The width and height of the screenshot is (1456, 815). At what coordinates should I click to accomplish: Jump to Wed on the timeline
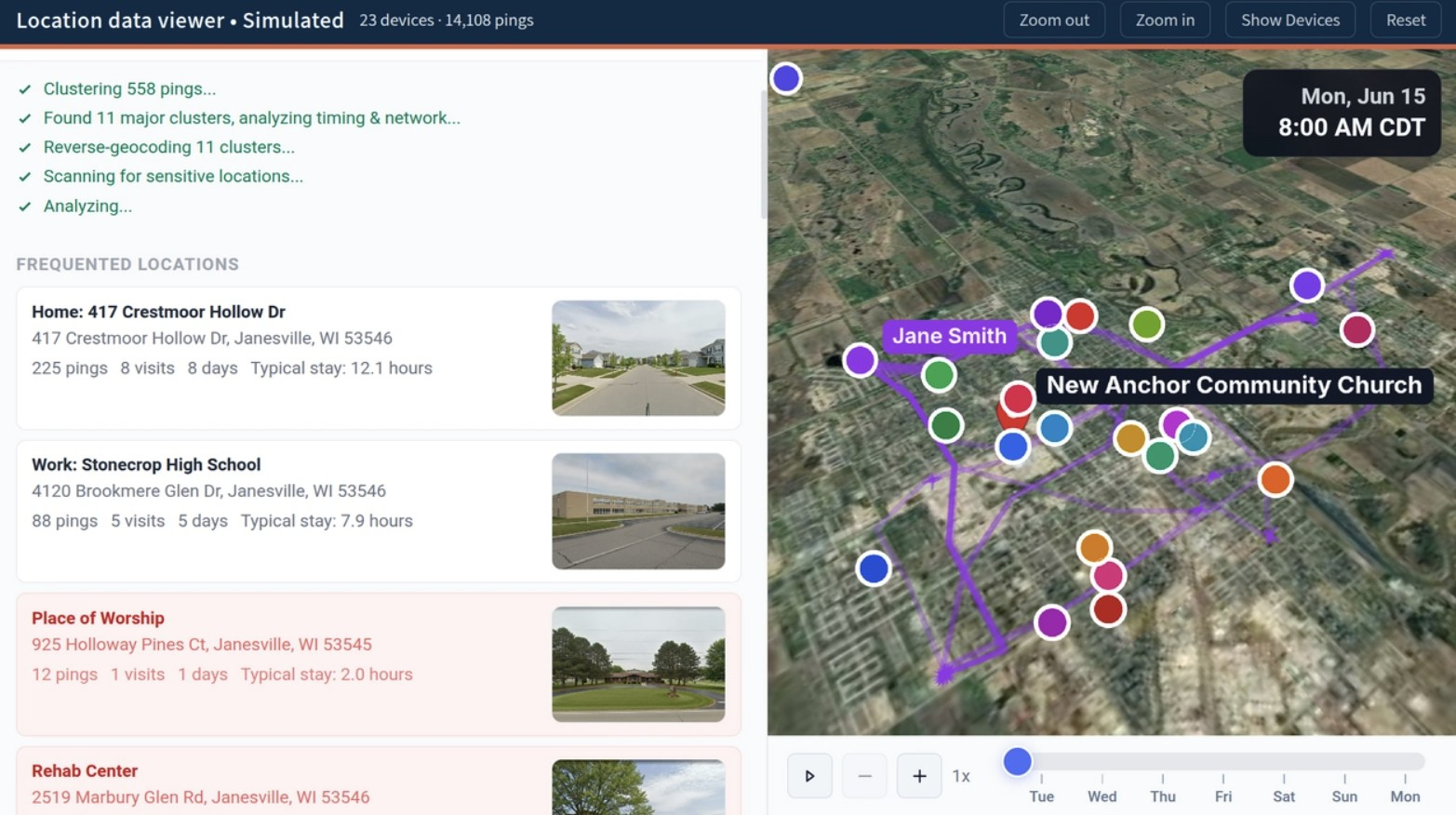coord(1102,796)
